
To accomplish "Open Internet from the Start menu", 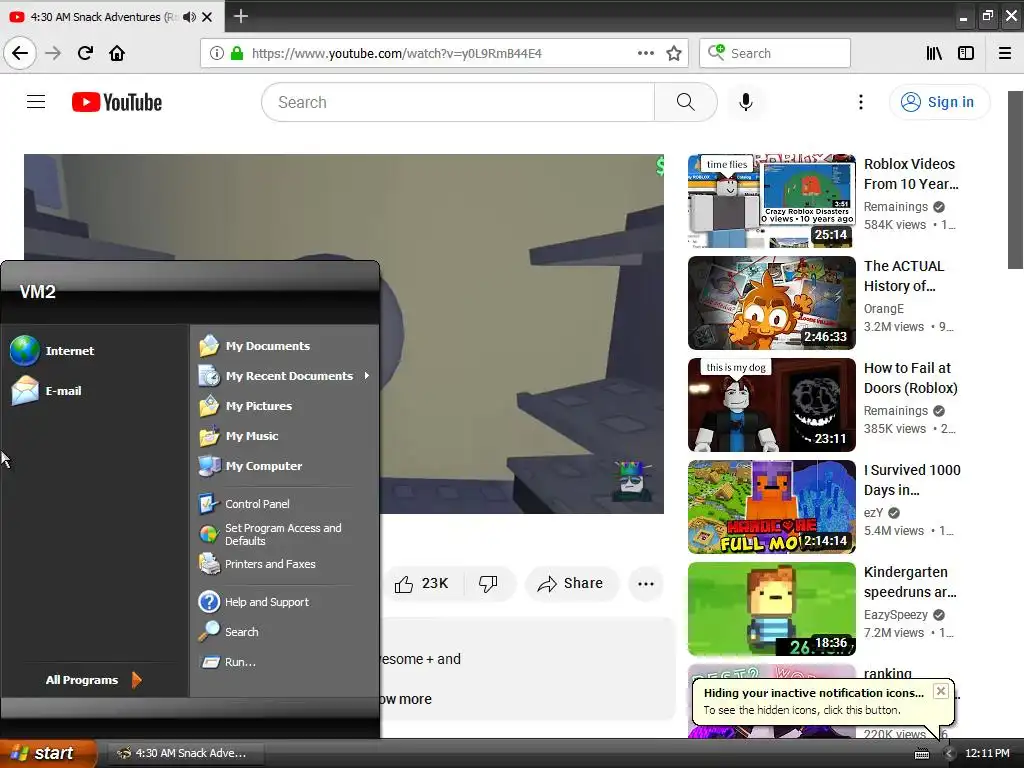I will pyautogui.click(x=52, y=351).
